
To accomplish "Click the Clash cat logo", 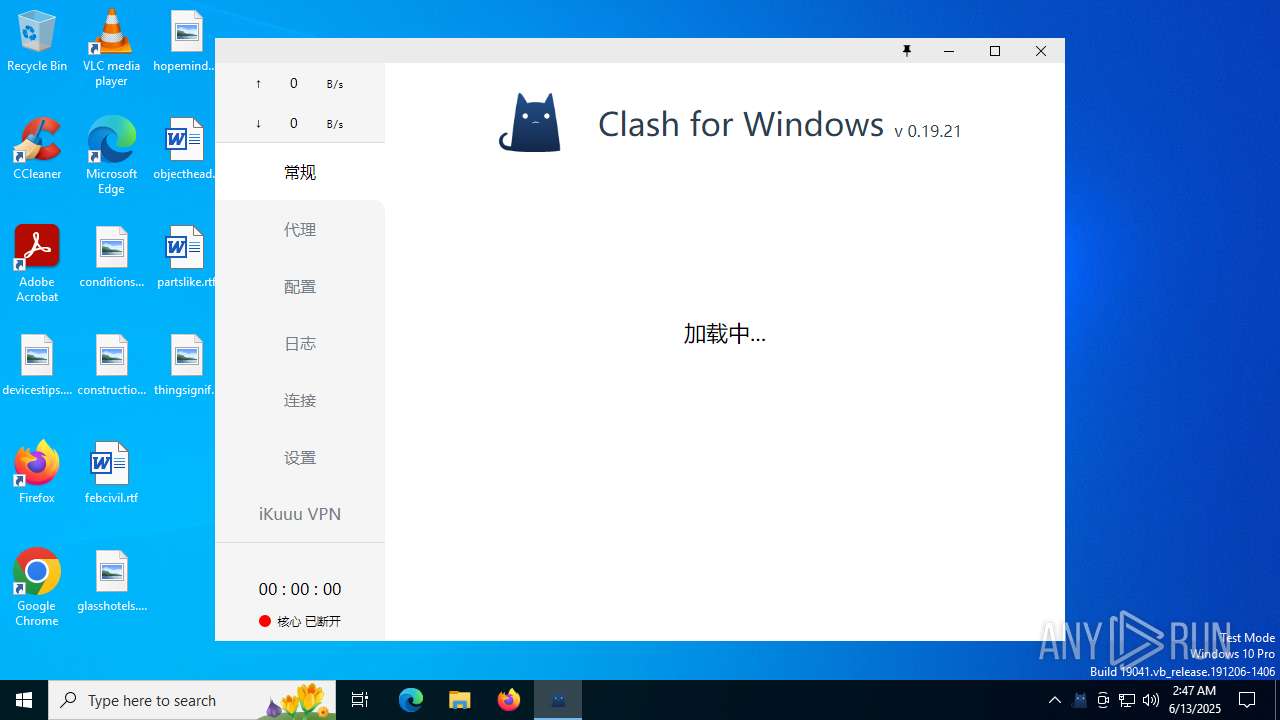I will tap(530, 122).
